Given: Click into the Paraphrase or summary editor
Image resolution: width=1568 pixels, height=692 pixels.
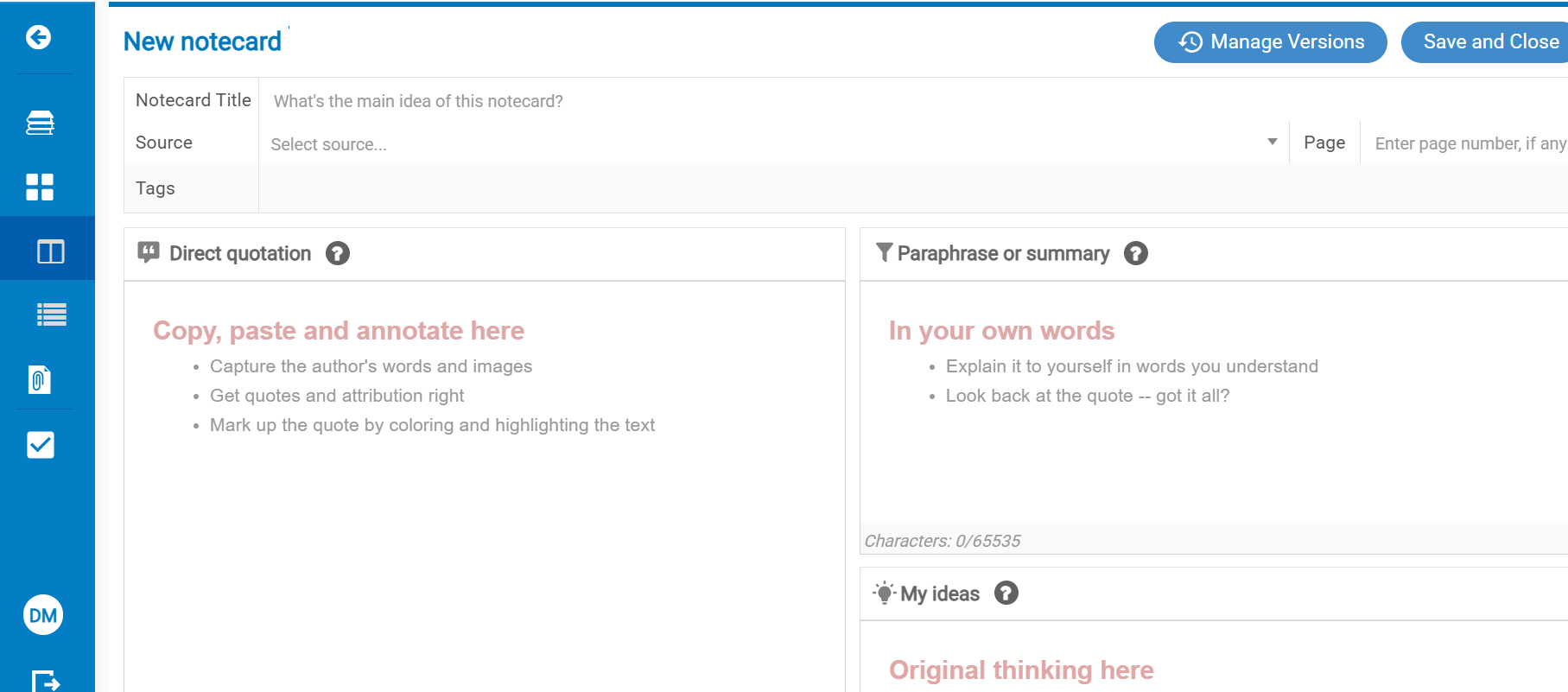Looking at the screenshot, I should click(x=1209, y=458).
